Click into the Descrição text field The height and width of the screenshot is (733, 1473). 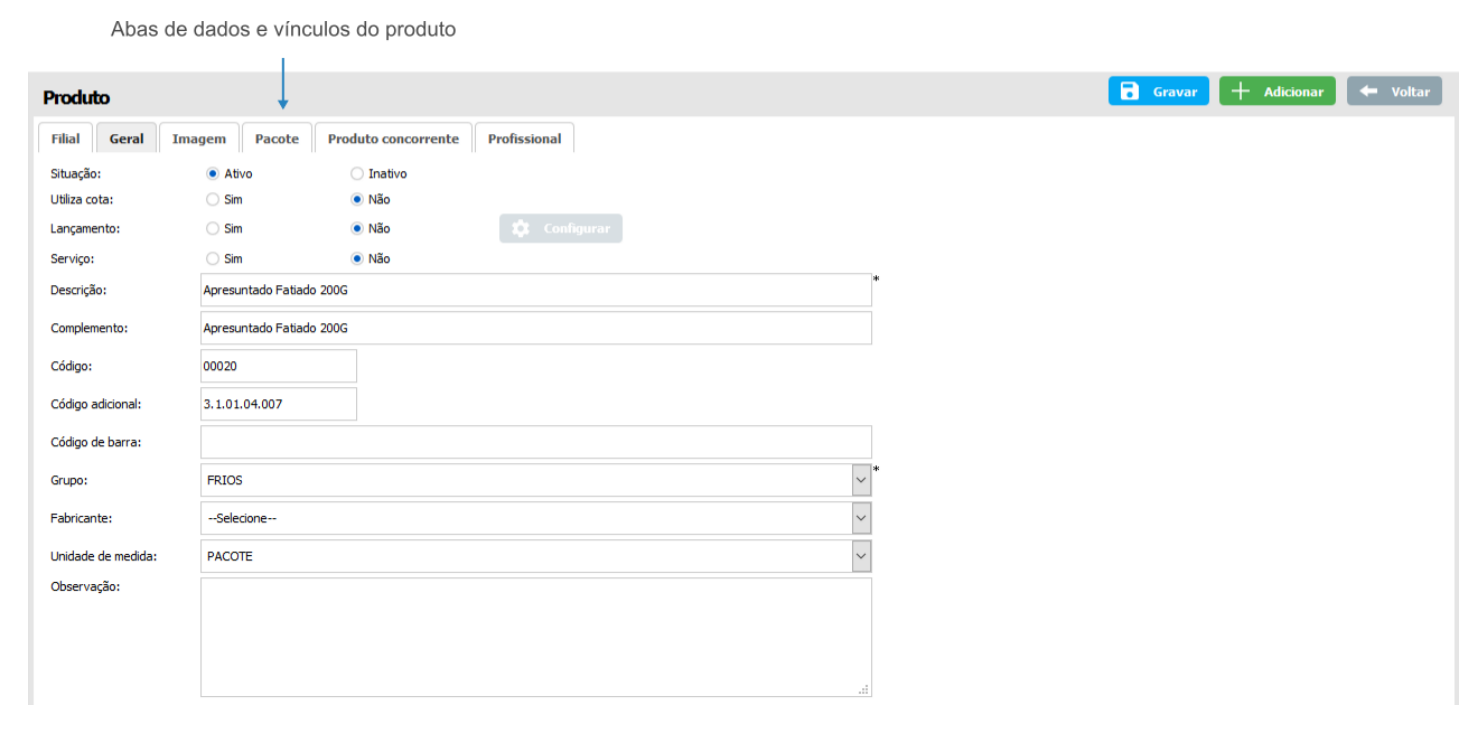(x=536, y=290)
